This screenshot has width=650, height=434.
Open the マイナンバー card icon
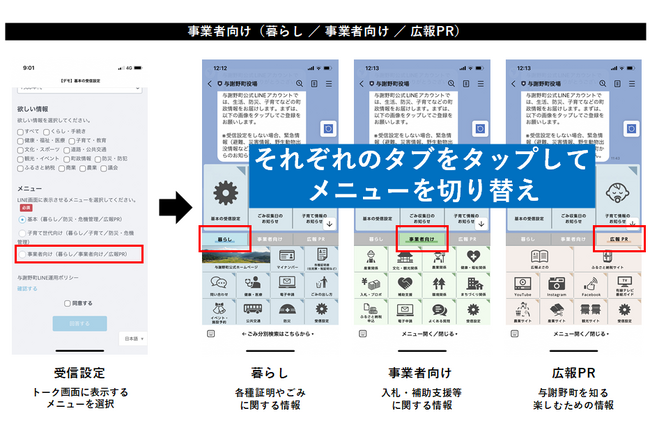click(287, 256)
